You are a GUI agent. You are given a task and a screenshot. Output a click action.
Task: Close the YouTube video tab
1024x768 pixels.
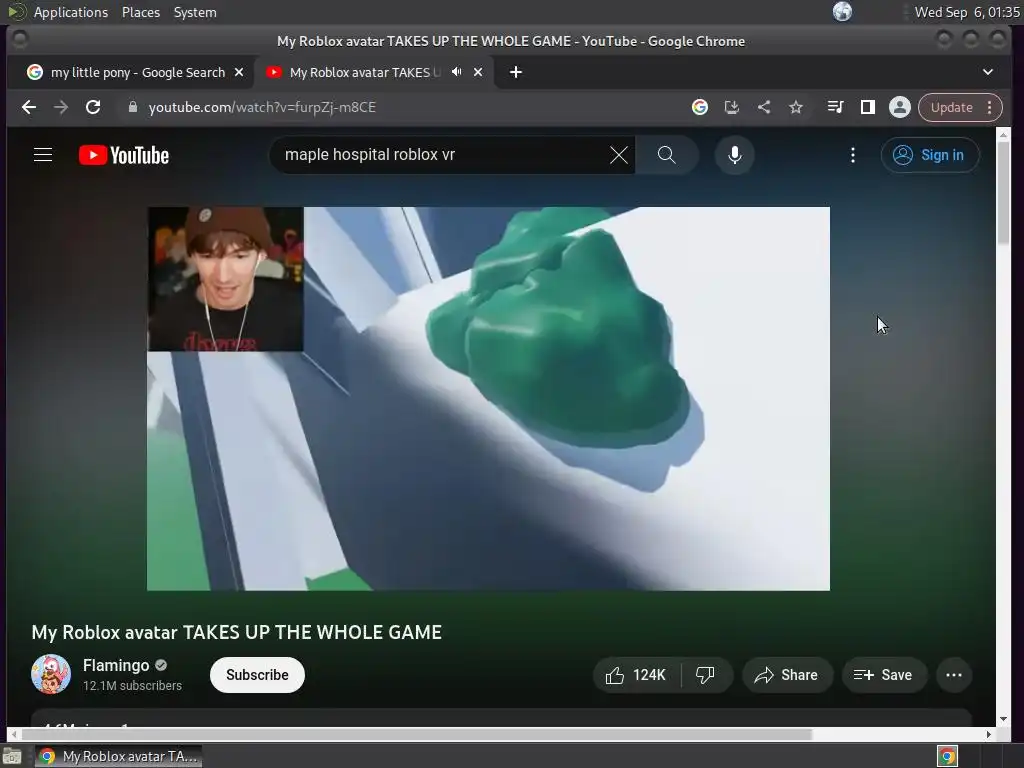click(x=478, y=72)
